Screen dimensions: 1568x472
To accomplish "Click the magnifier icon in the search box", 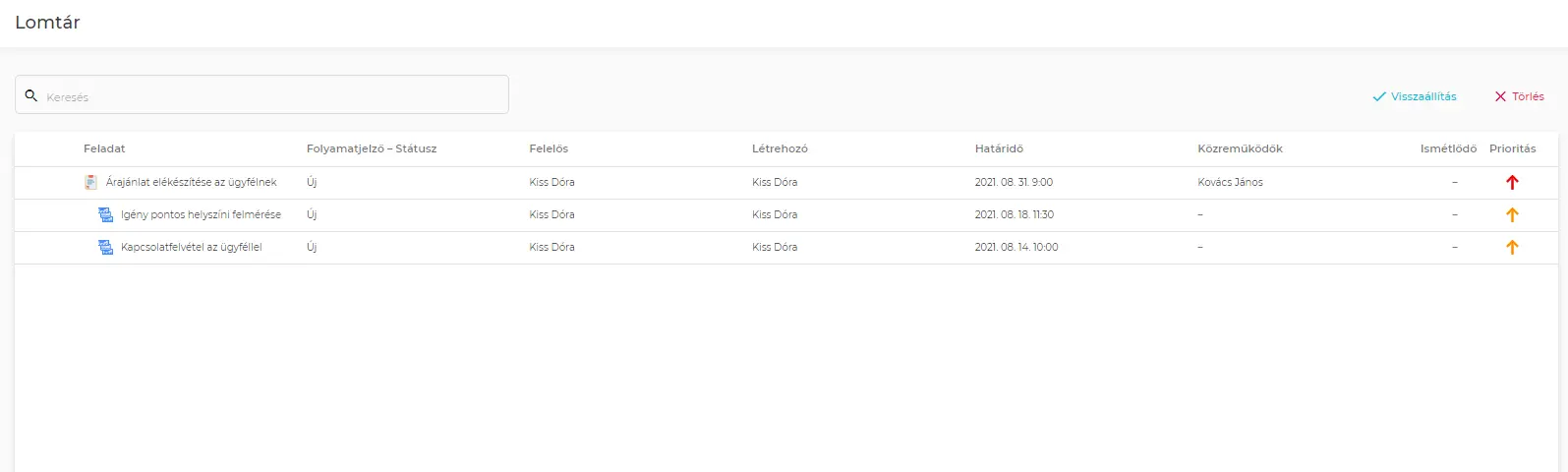I will coord(31,95).
